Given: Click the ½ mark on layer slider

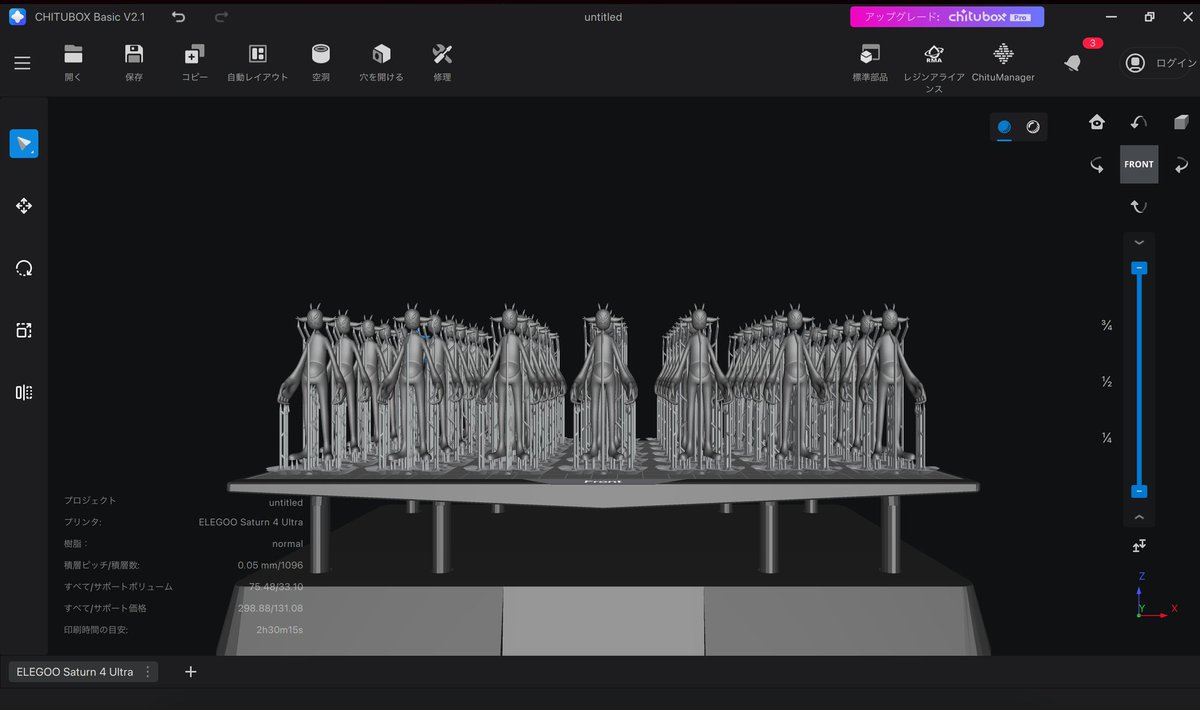Looking at the screenshot, I should click(x=1108, y=381).
